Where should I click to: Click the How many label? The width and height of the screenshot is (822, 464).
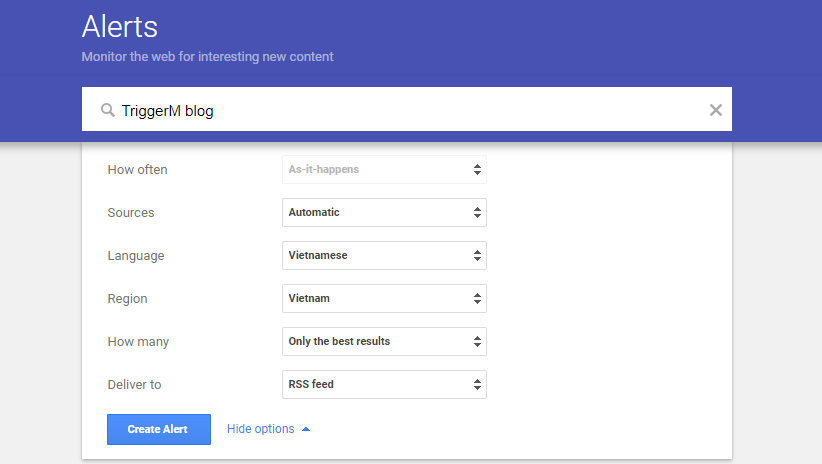(138, 342)
